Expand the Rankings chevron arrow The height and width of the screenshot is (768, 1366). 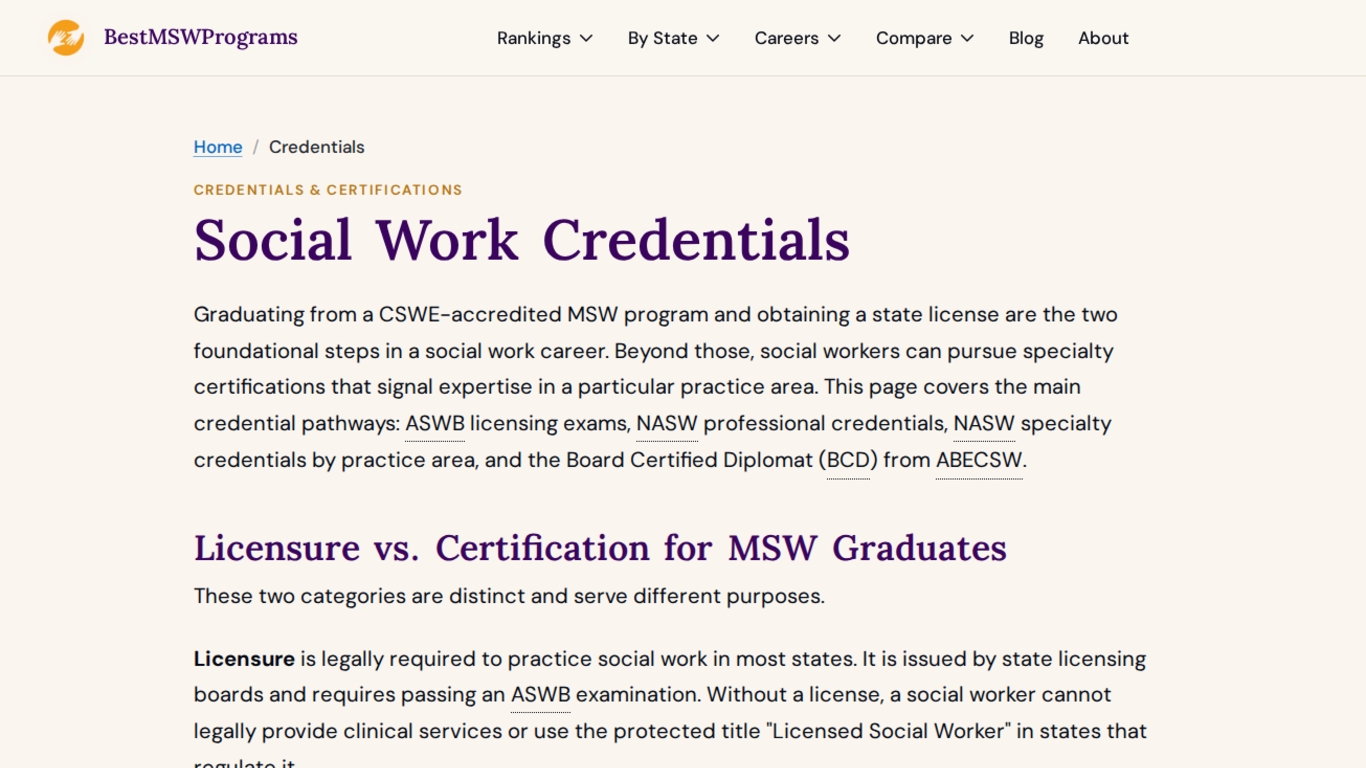pyautogui.click(x=586, y=38)
